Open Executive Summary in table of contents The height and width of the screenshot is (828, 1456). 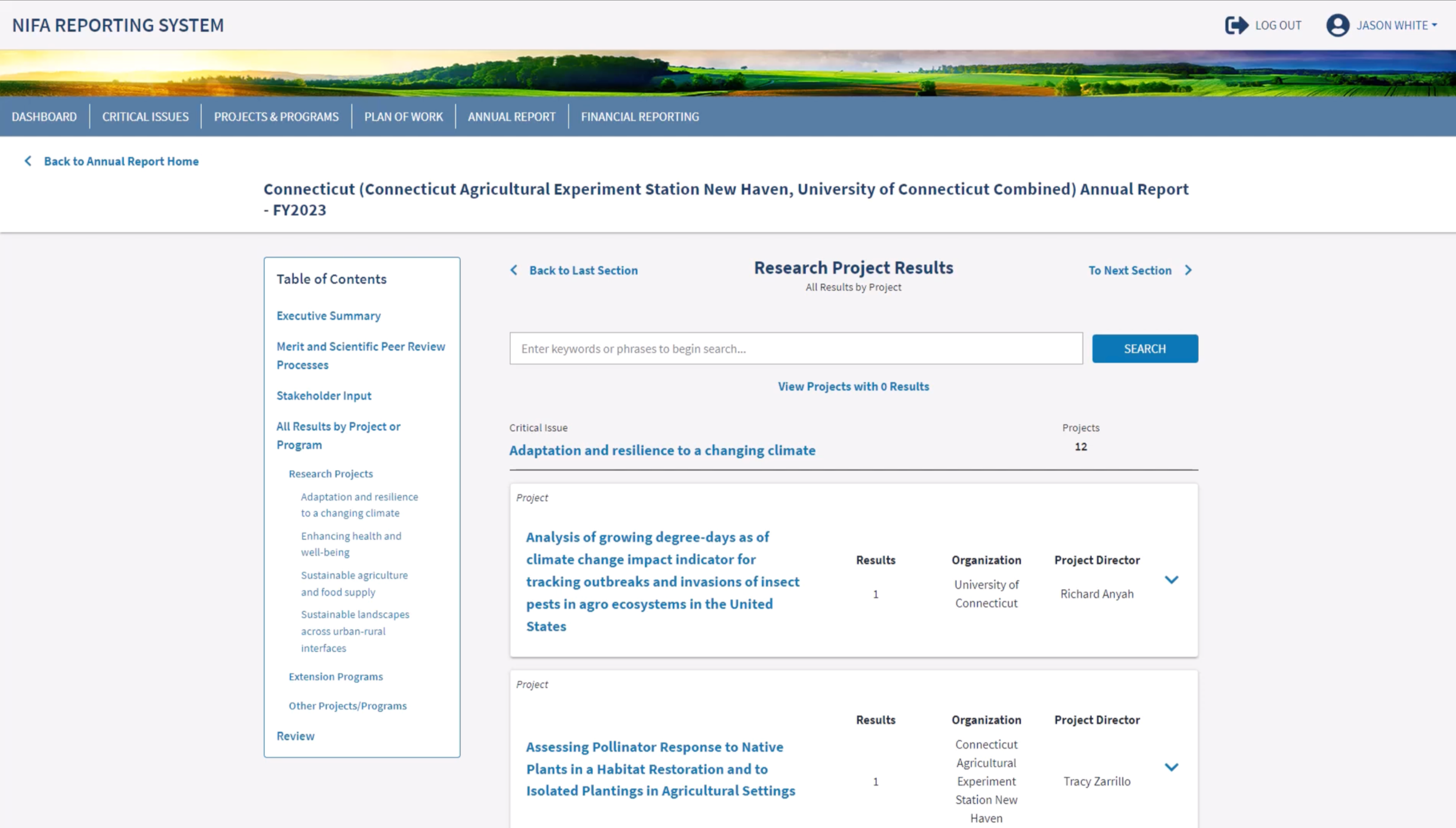(329, 316)
